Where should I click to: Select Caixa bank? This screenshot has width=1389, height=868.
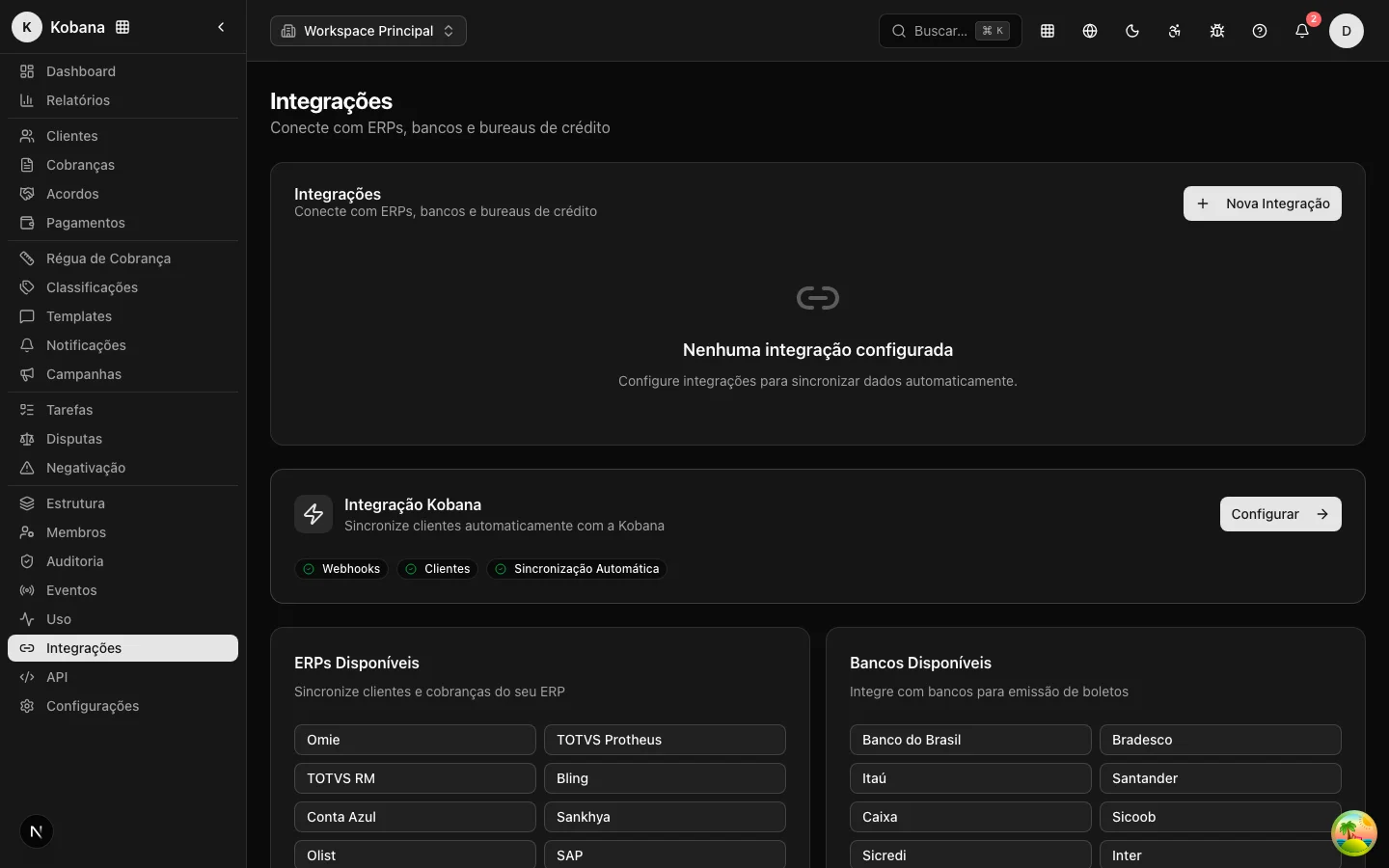(970, 817)
